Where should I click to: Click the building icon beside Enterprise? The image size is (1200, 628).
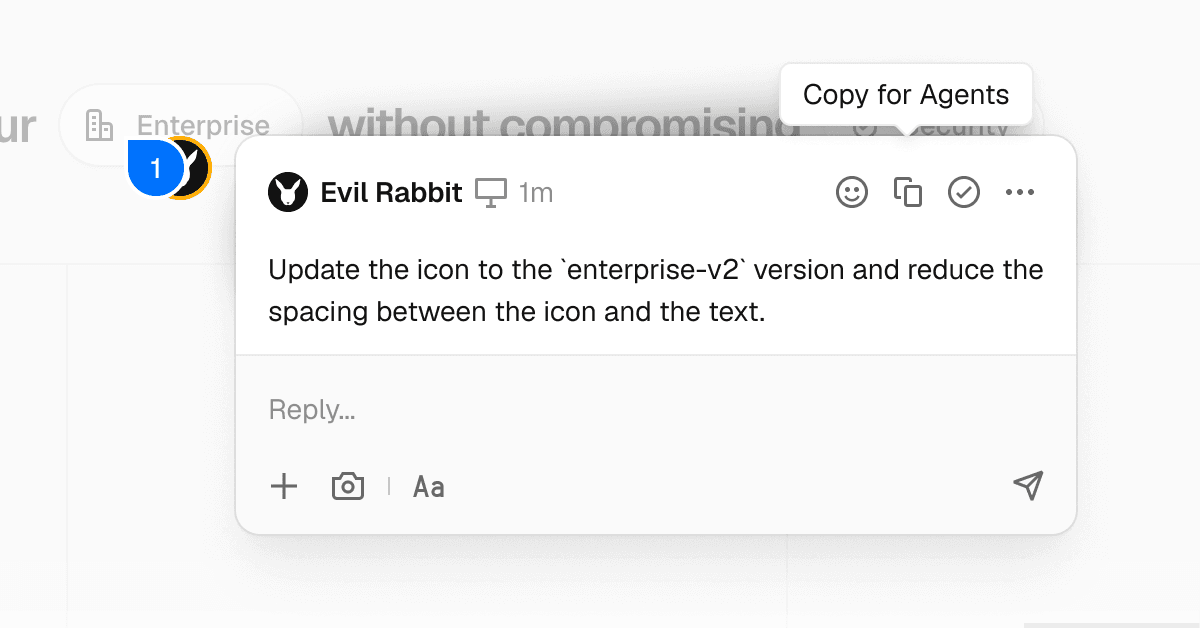[x=100, y=125]
